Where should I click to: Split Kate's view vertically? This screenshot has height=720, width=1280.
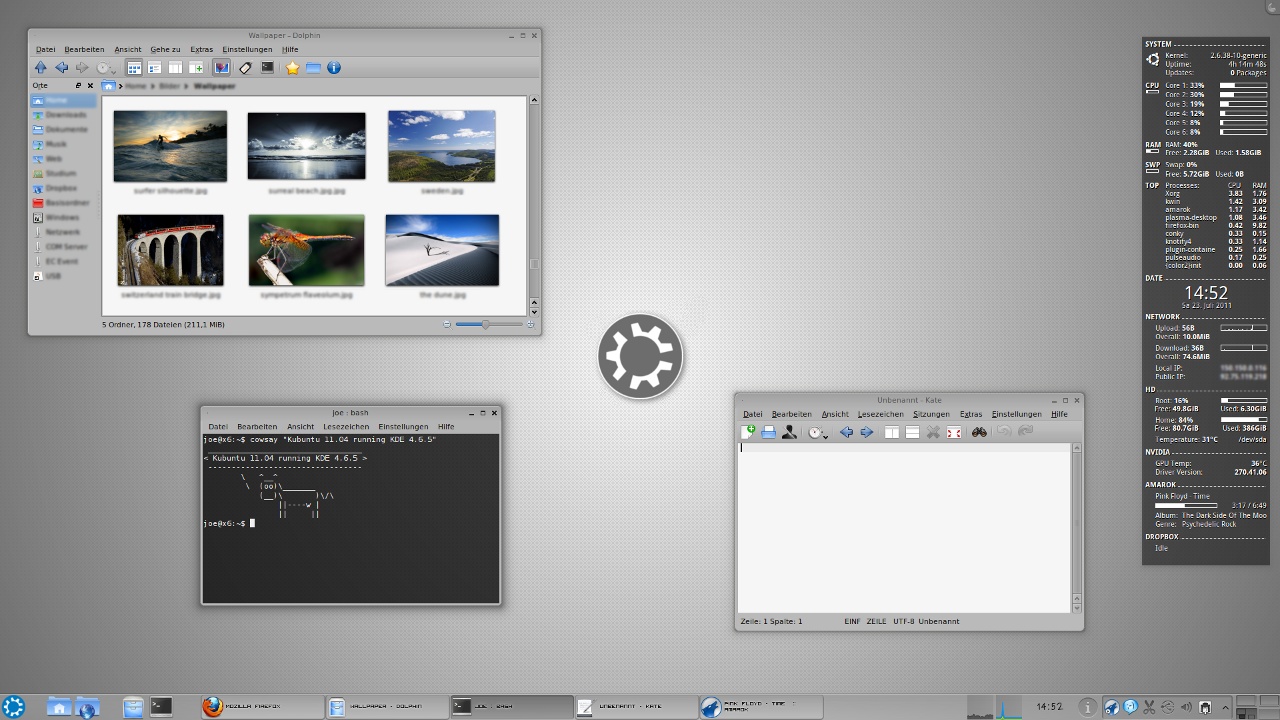click(x=892, y=432)
